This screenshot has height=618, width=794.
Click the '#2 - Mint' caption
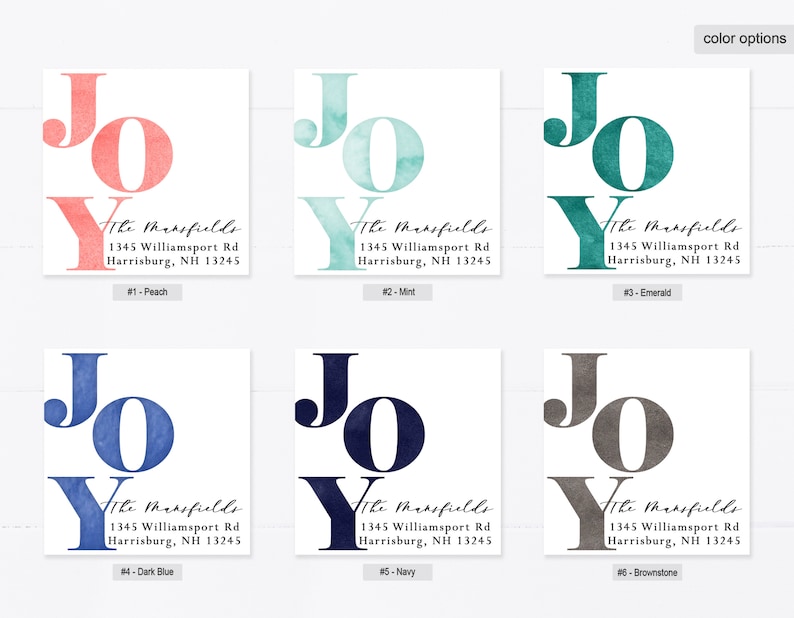[398, 292]
